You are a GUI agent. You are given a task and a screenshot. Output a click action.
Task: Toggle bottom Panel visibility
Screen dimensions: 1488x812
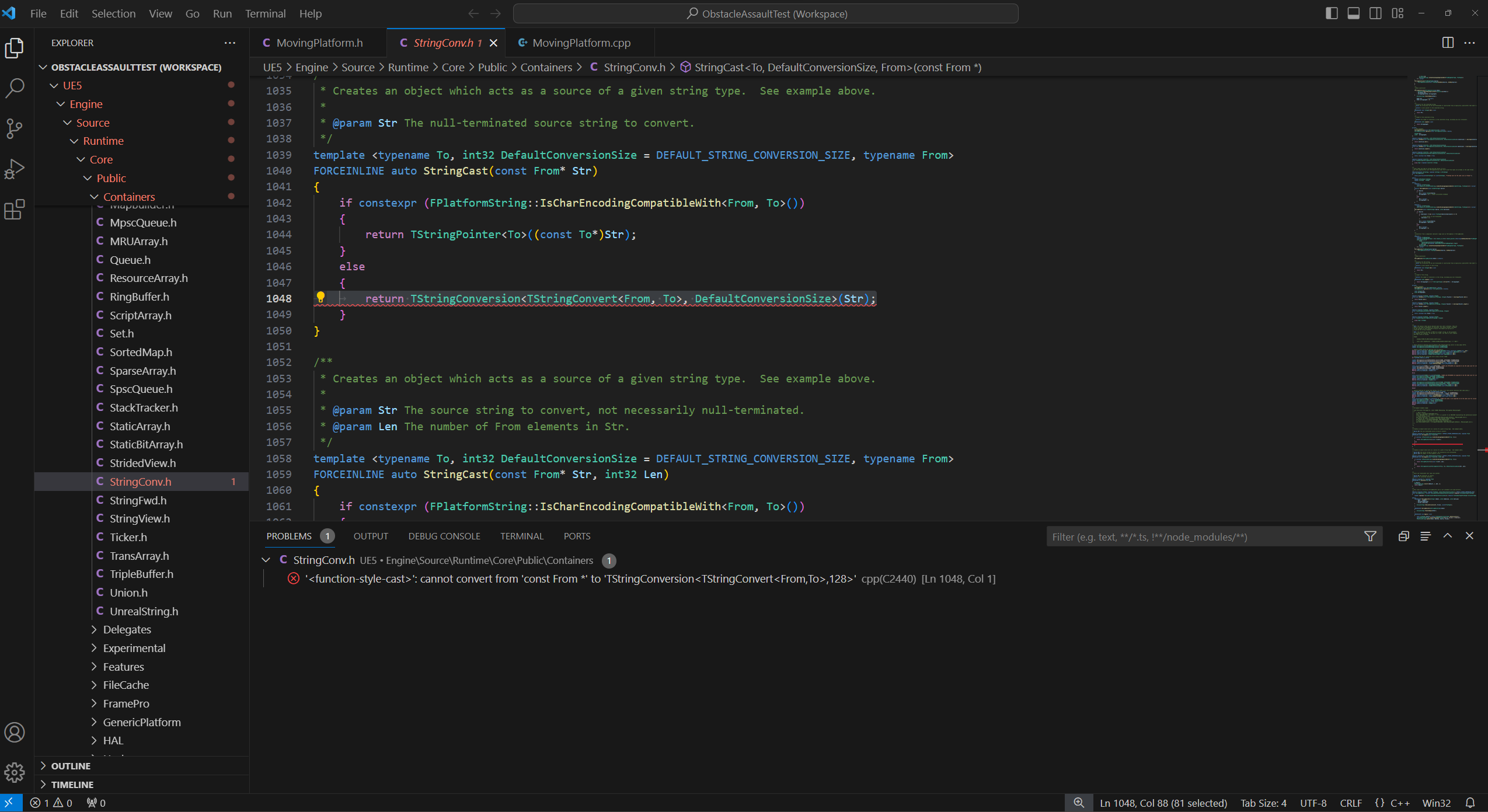1354,13
